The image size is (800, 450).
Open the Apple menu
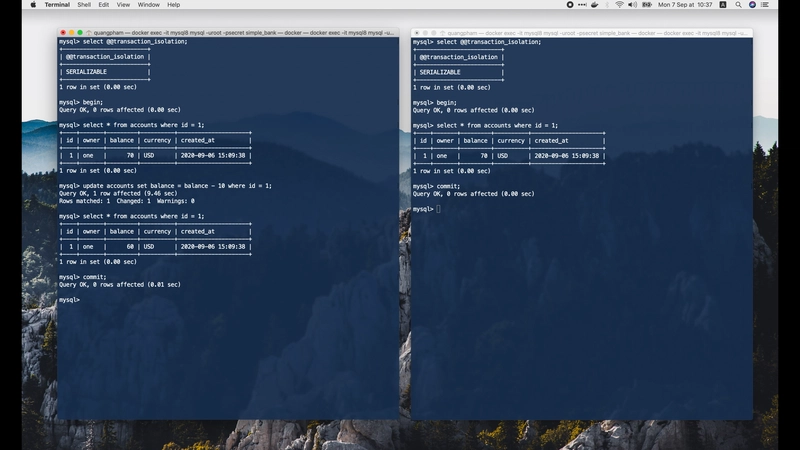coord(33,5)
